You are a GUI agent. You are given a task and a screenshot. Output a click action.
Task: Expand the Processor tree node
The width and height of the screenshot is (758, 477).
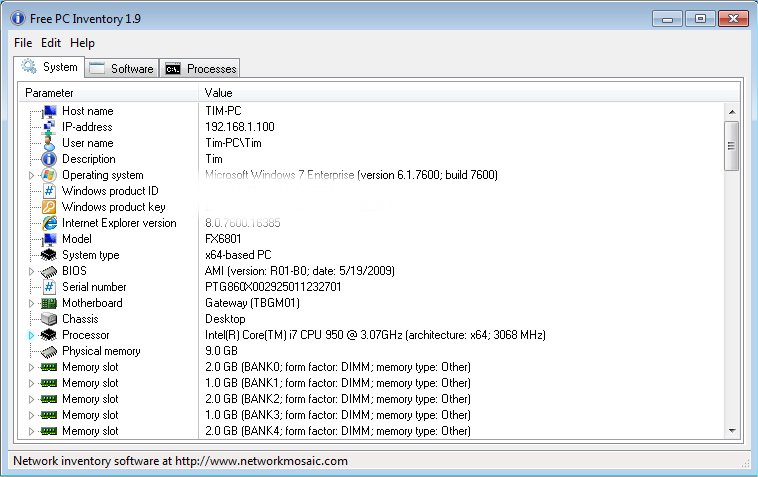pyautogui.click(x=31, y=335)
